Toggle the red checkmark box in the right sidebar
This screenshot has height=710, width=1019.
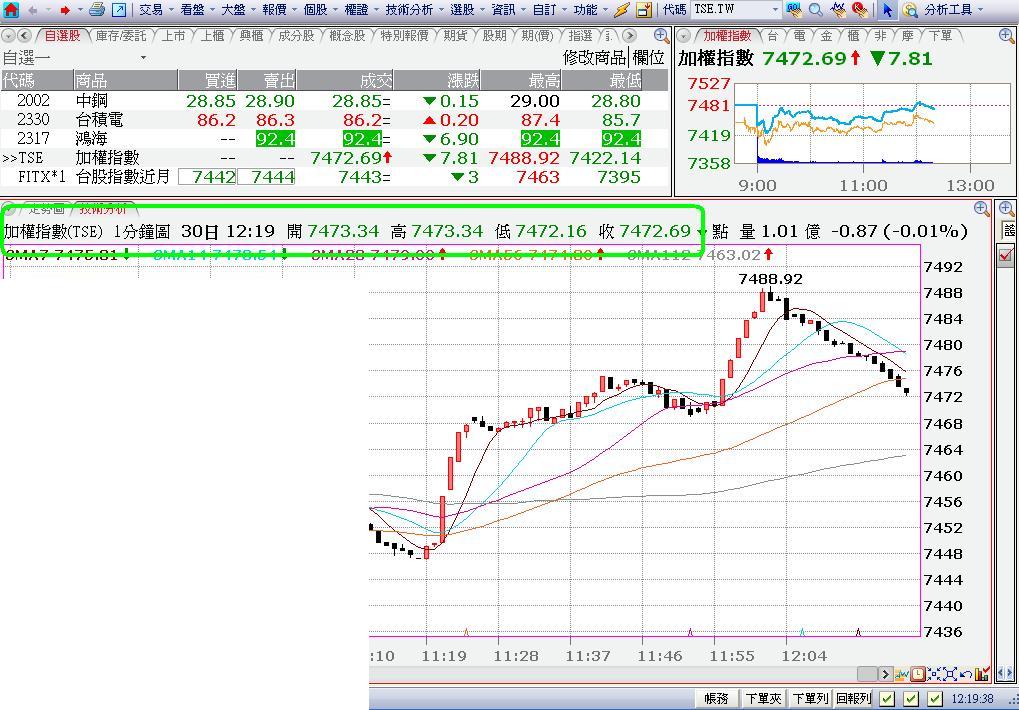pos(1006,255)
